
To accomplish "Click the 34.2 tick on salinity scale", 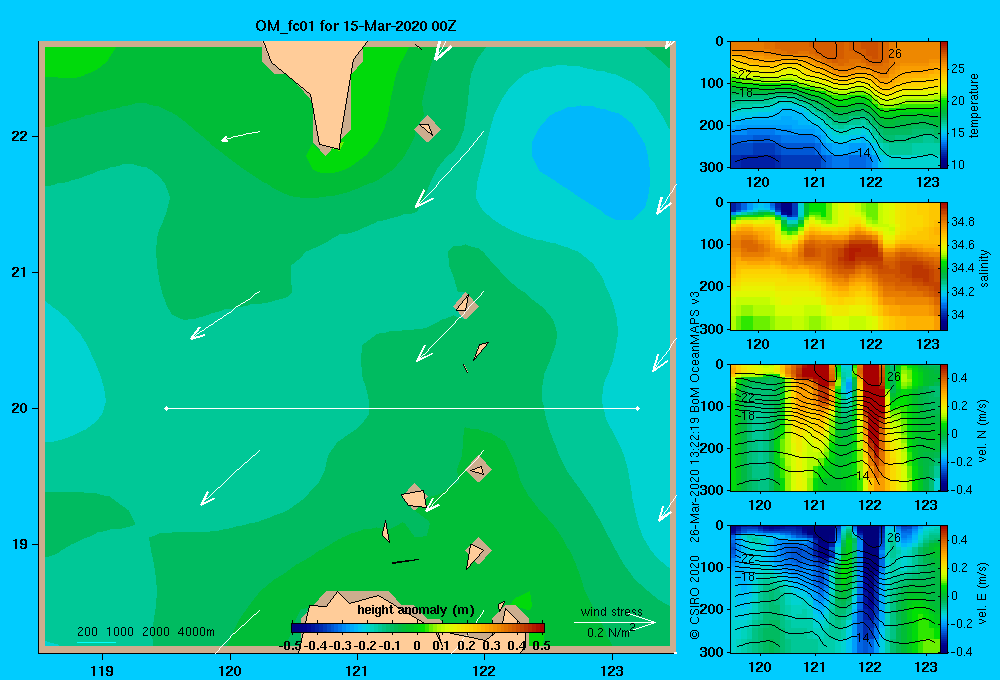I will click(x=962, y=292).
